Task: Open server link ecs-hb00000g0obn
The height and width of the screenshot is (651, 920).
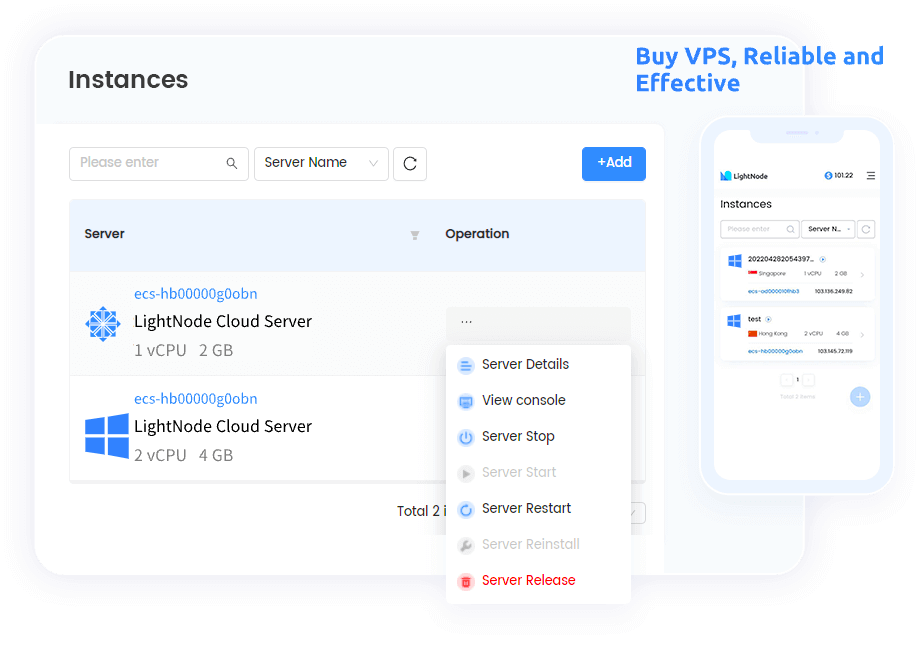Action: point(195,293)
